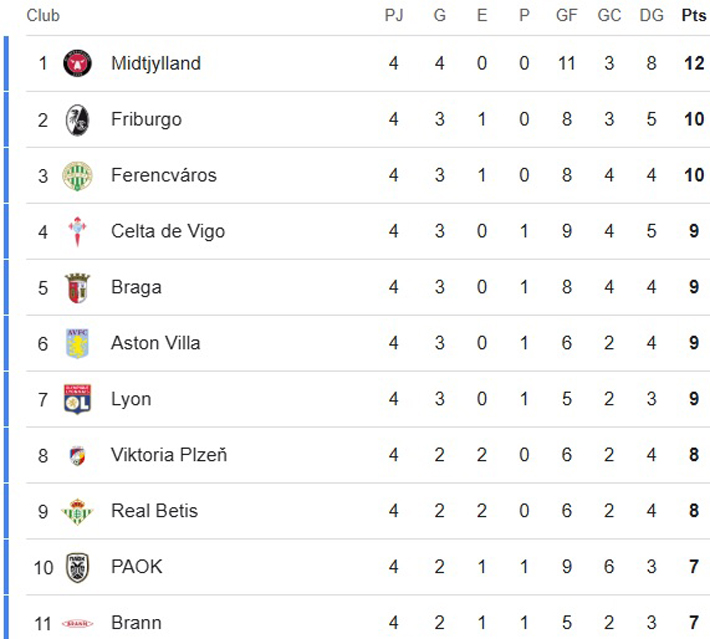Click Midtjylland's 12 points value
Image resolution: width=710 pixels, height=639 pixels.
click(693, 64)
